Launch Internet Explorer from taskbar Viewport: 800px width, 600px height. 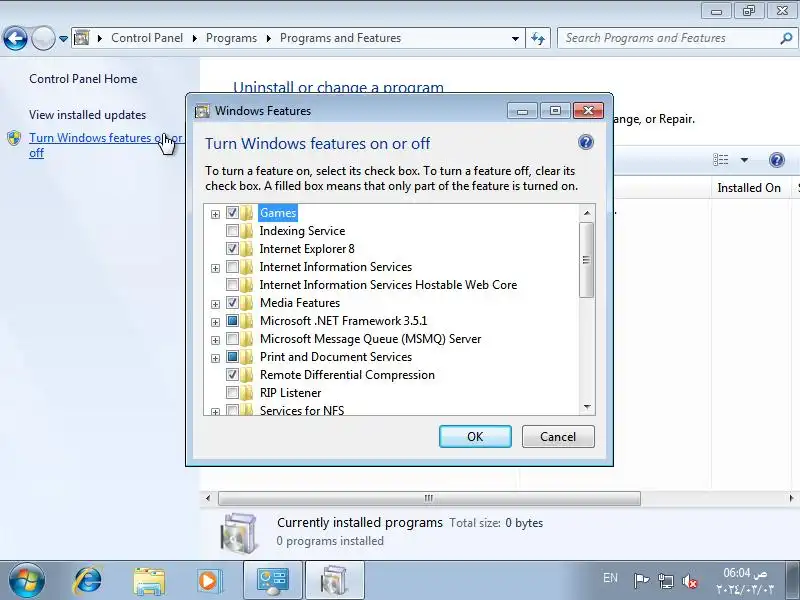(x=88, y=581)
